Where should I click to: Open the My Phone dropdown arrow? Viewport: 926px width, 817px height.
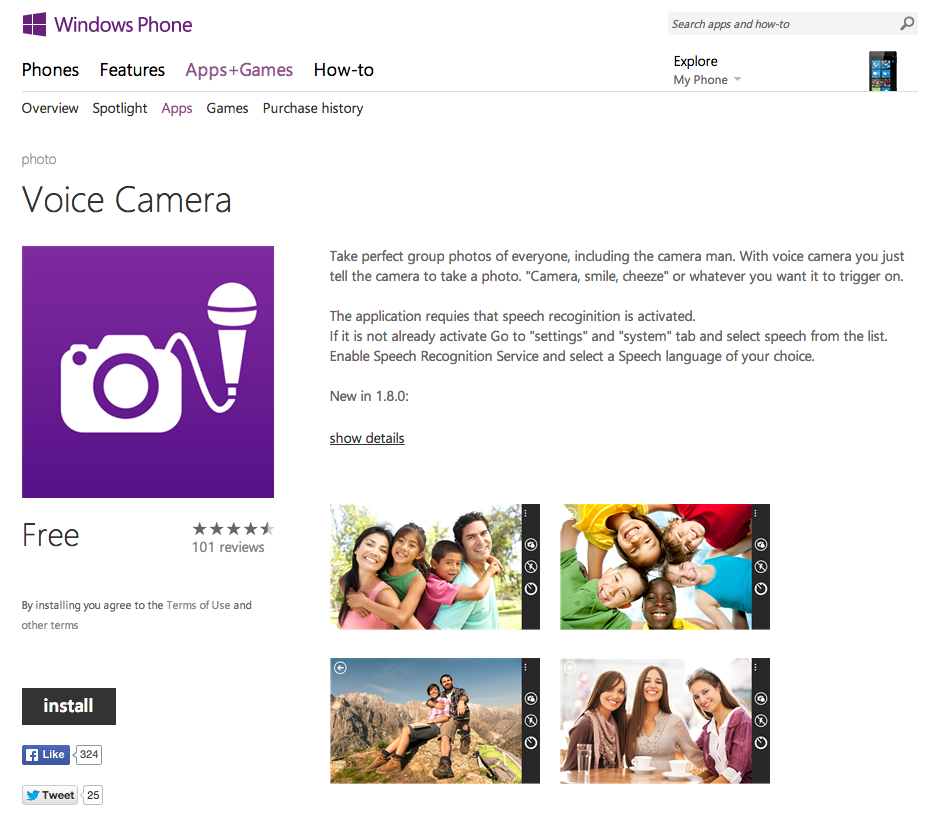(737, 79)
